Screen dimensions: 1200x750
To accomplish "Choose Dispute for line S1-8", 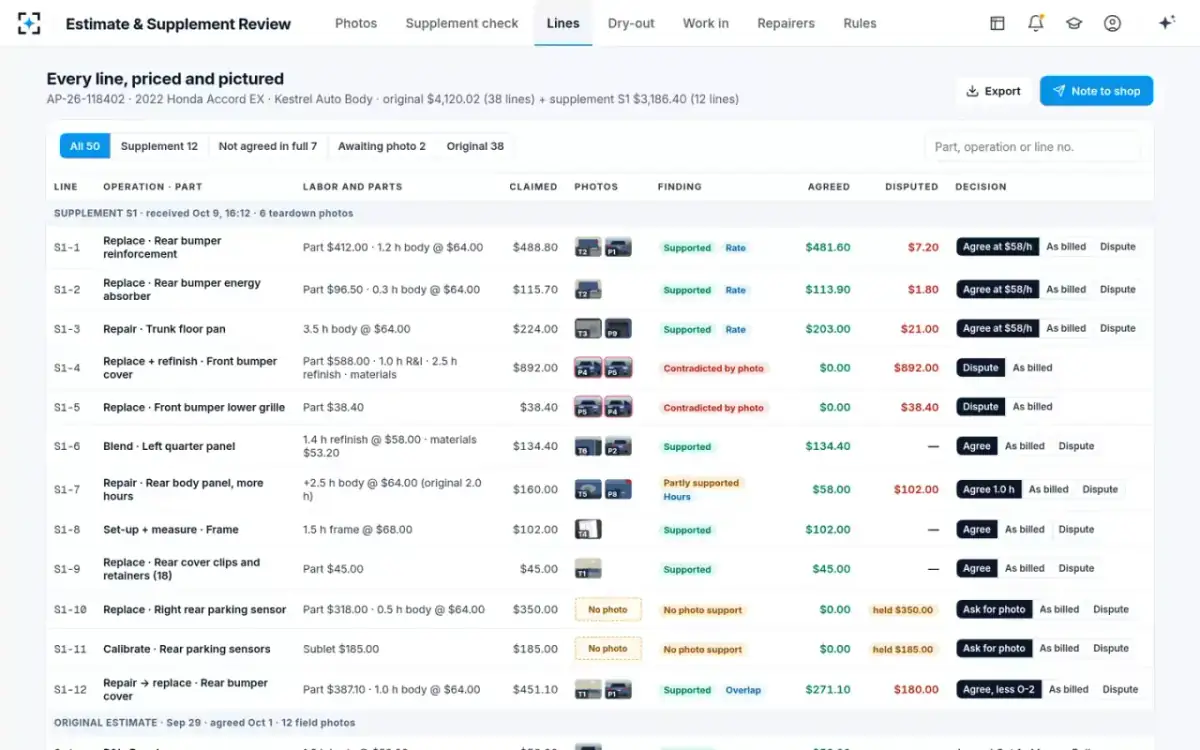I will point(1076,529).
